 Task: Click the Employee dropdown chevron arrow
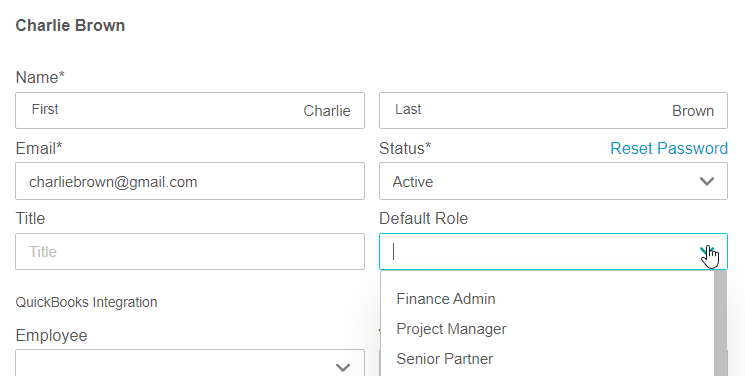[x=343, y=367]
